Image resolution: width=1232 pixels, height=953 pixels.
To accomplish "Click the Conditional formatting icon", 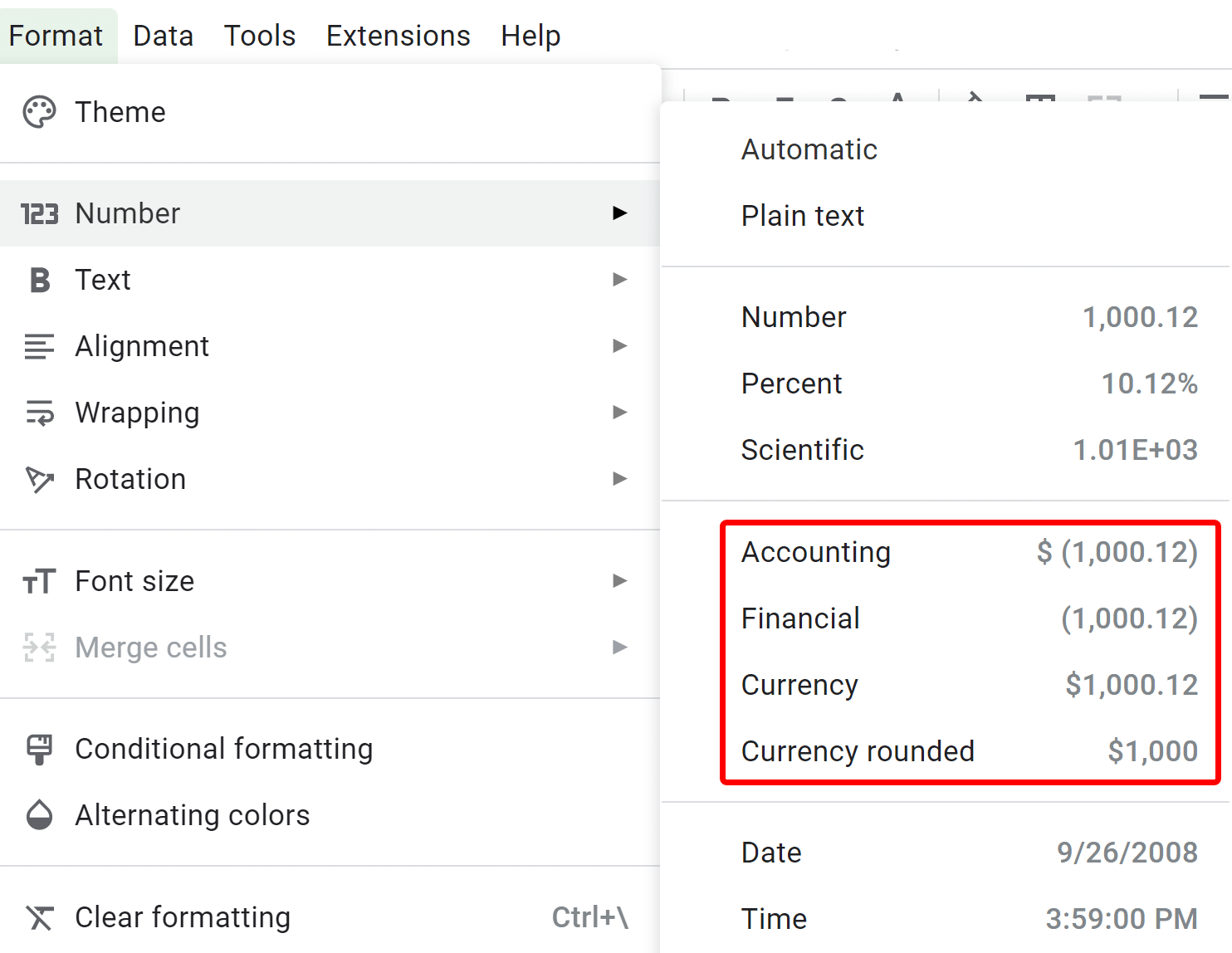I will [x=40, y=748].
